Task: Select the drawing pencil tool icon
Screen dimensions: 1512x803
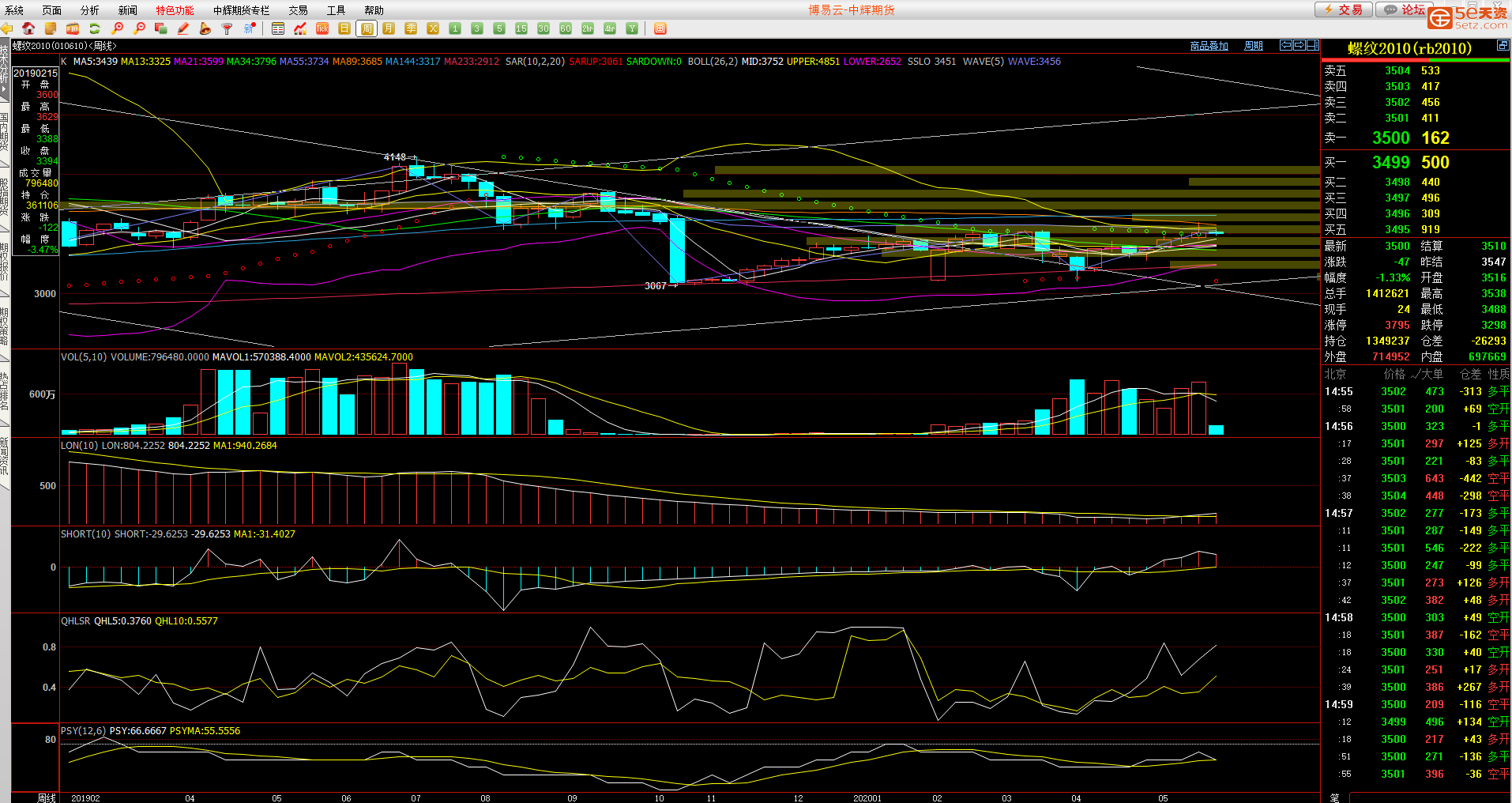Action: [x=183, y=28]
